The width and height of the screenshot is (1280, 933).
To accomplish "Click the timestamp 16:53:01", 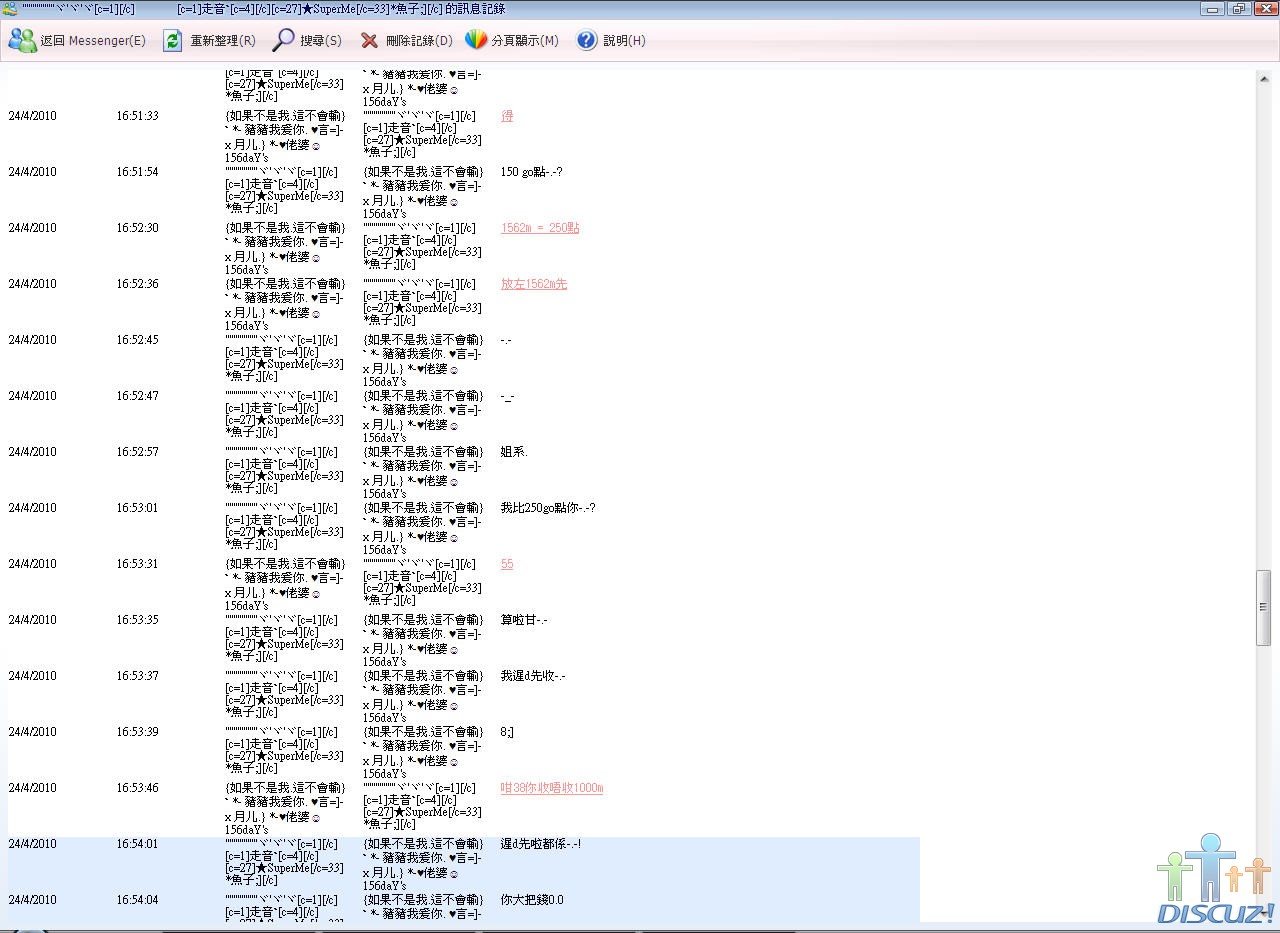I will [x=137, y=508].
